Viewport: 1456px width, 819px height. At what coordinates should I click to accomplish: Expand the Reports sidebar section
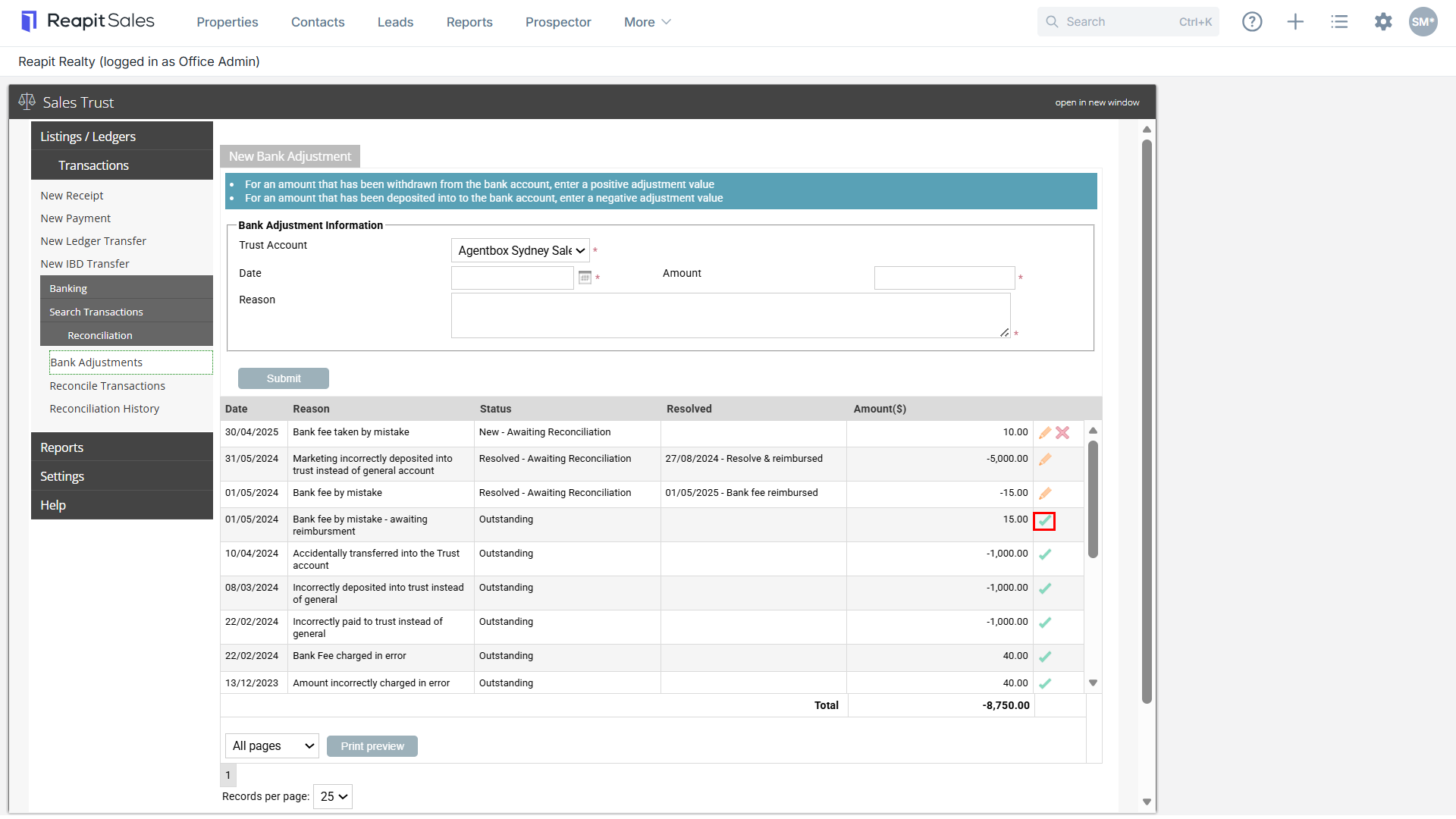[122, 447]
